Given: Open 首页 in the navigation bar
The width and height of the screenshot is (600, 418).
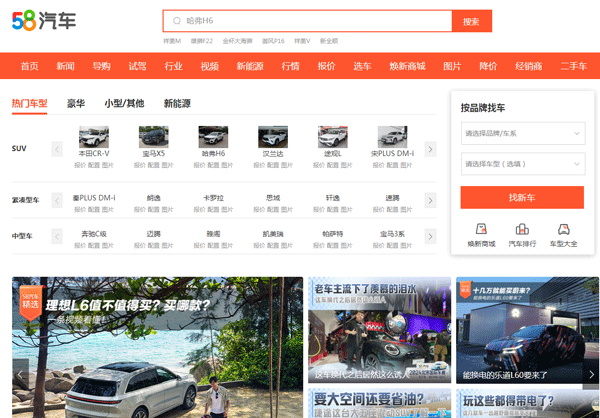Looking at the screenshot, I should tap(29, 66).
